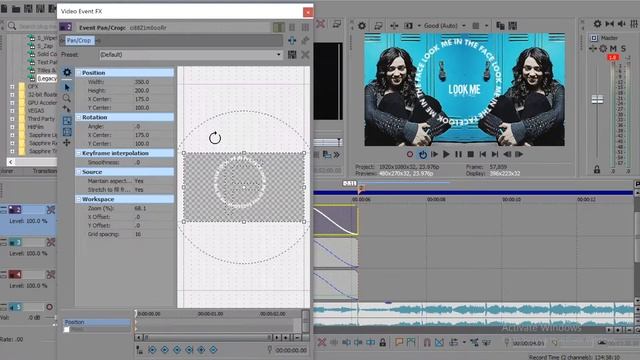Delete the current preset

pyautogui.click(x=305, y=55)
